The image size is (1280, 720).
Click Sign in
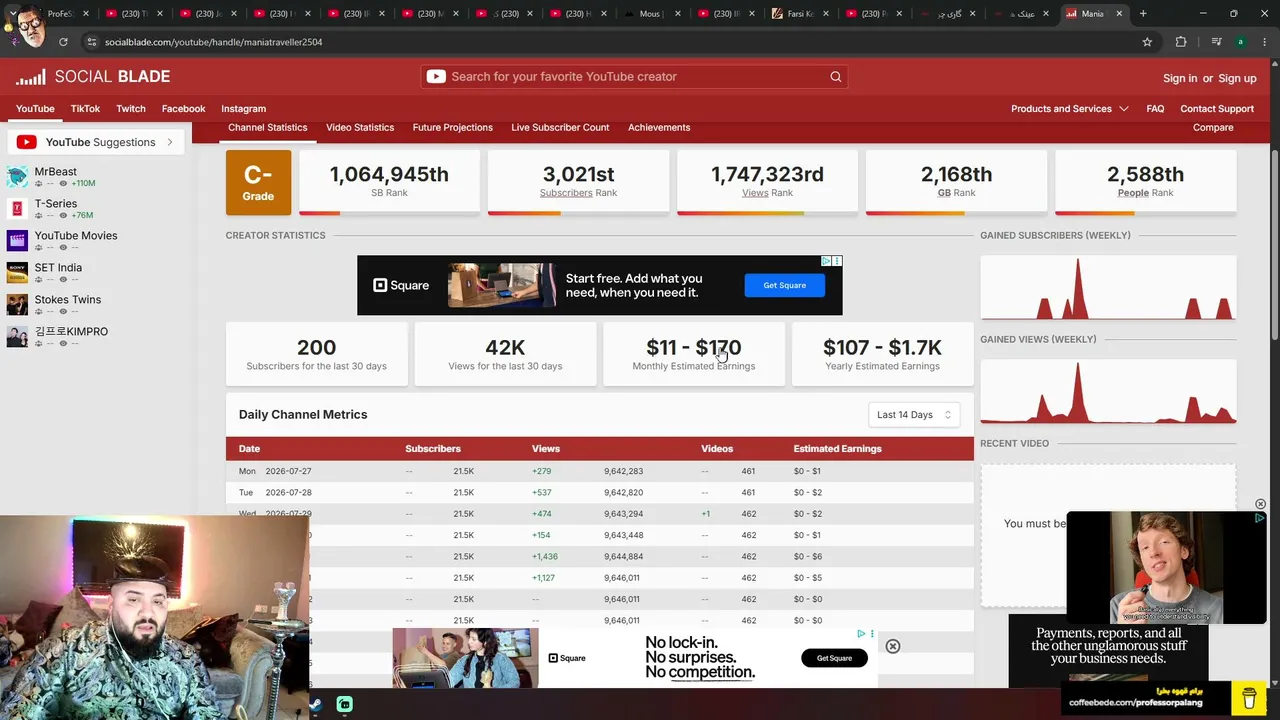1180,78
